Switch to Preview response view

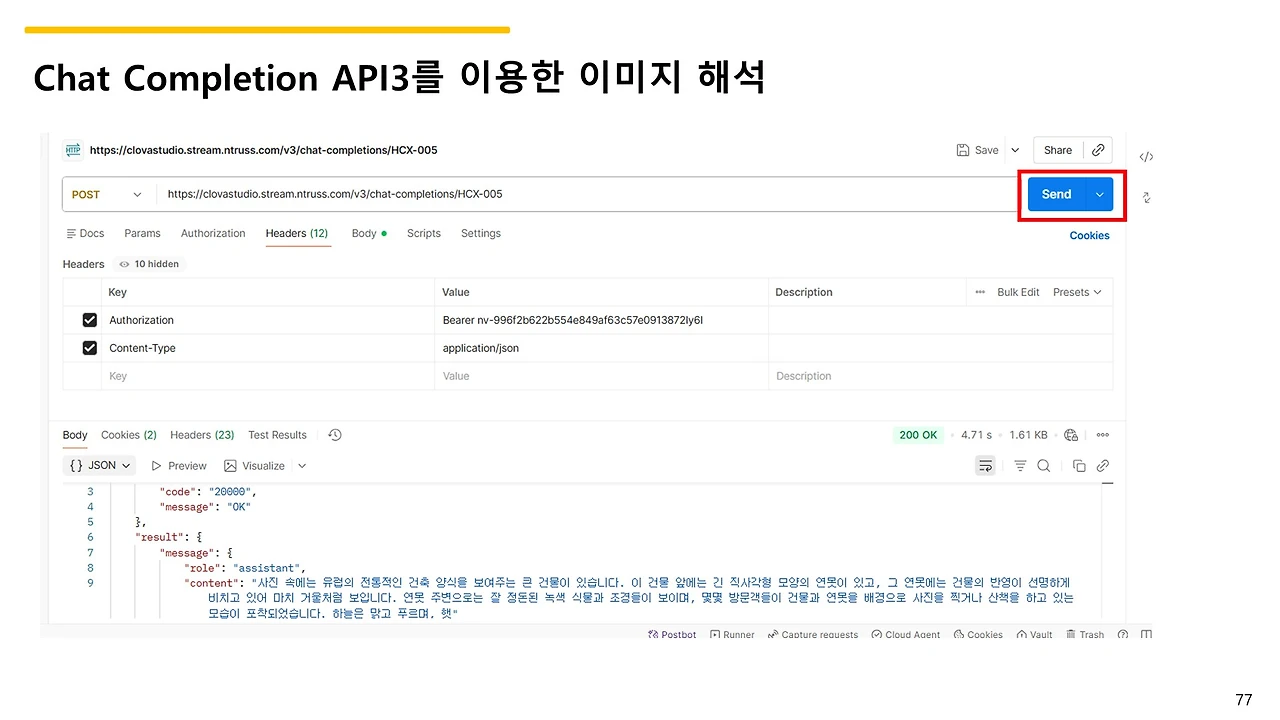click(179, 466)
